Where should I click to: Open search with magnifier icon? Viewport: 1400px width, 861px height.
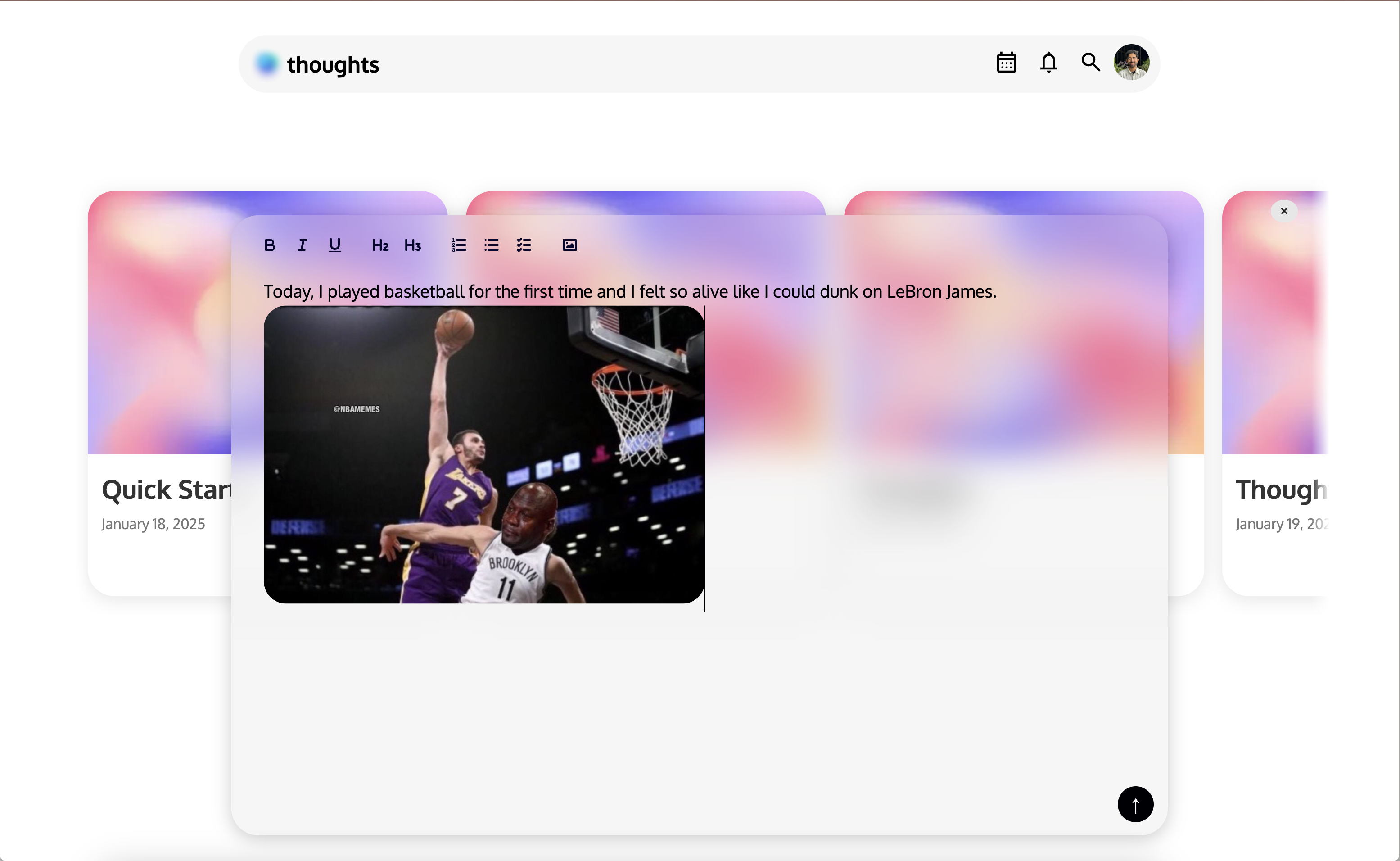point(1090,63)
